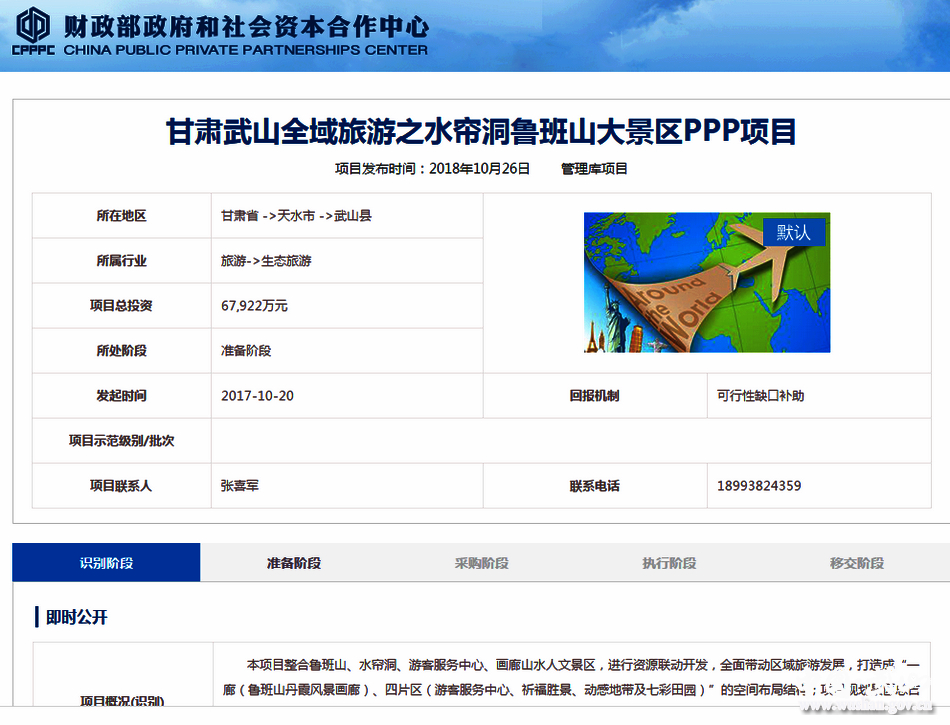Viewport: 950px width, 725px height.
Task: Click the 管理库项目 label
Action: [594, 169]
